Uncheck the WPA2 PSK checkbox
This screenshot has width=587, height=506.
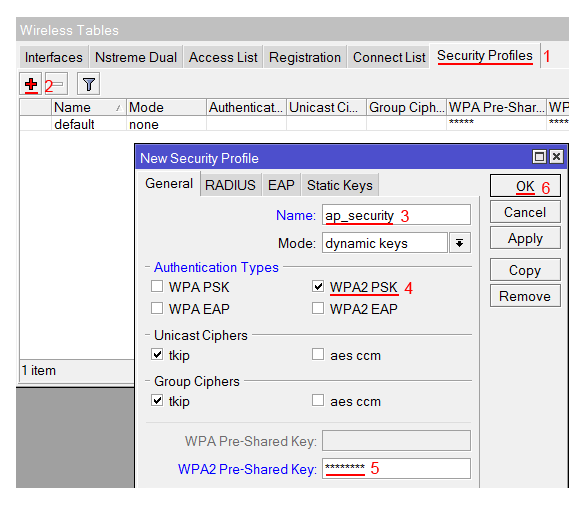pos(318,287)
